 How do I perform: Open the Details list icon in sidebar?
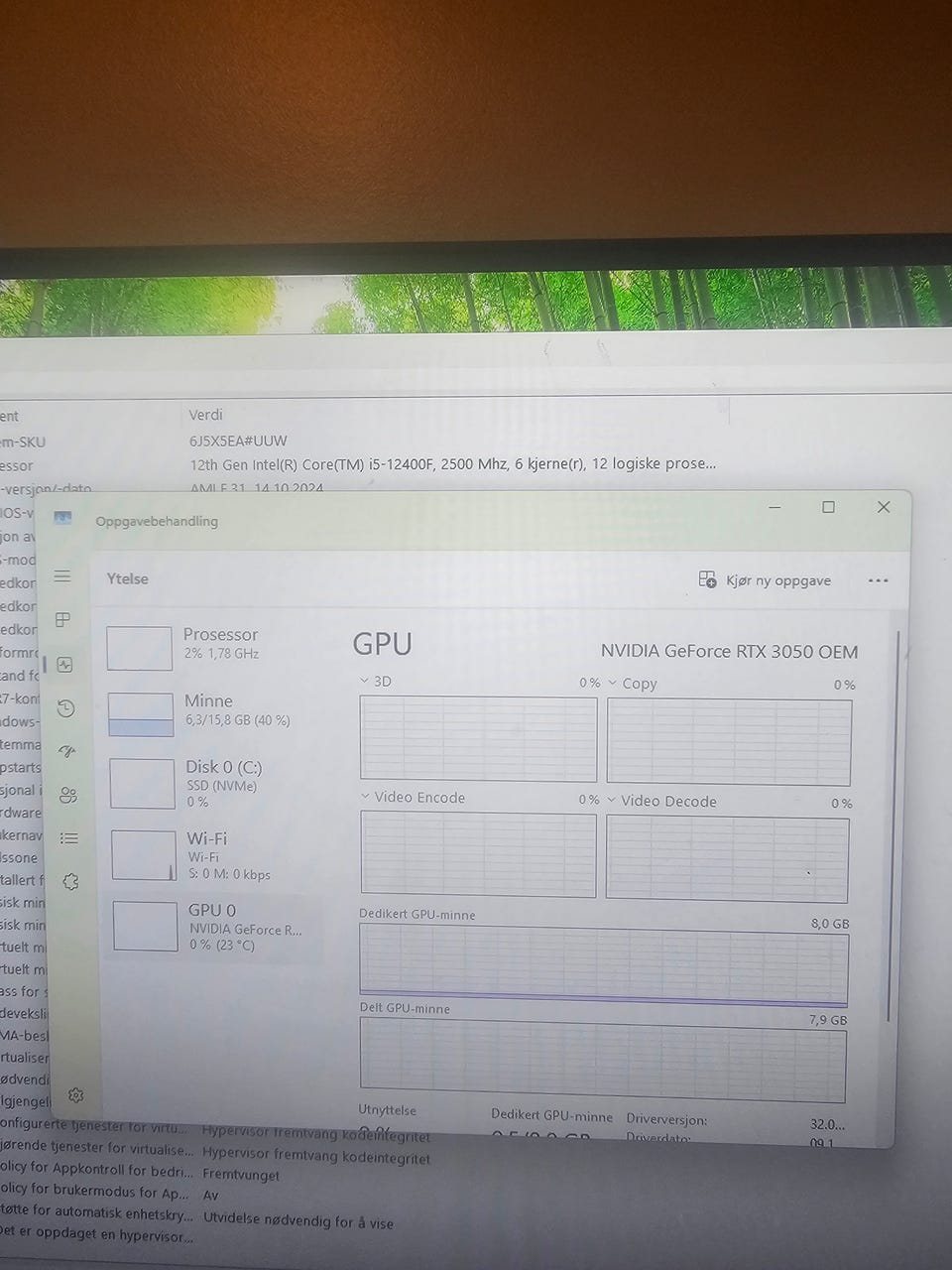click(x=68, y=838)
